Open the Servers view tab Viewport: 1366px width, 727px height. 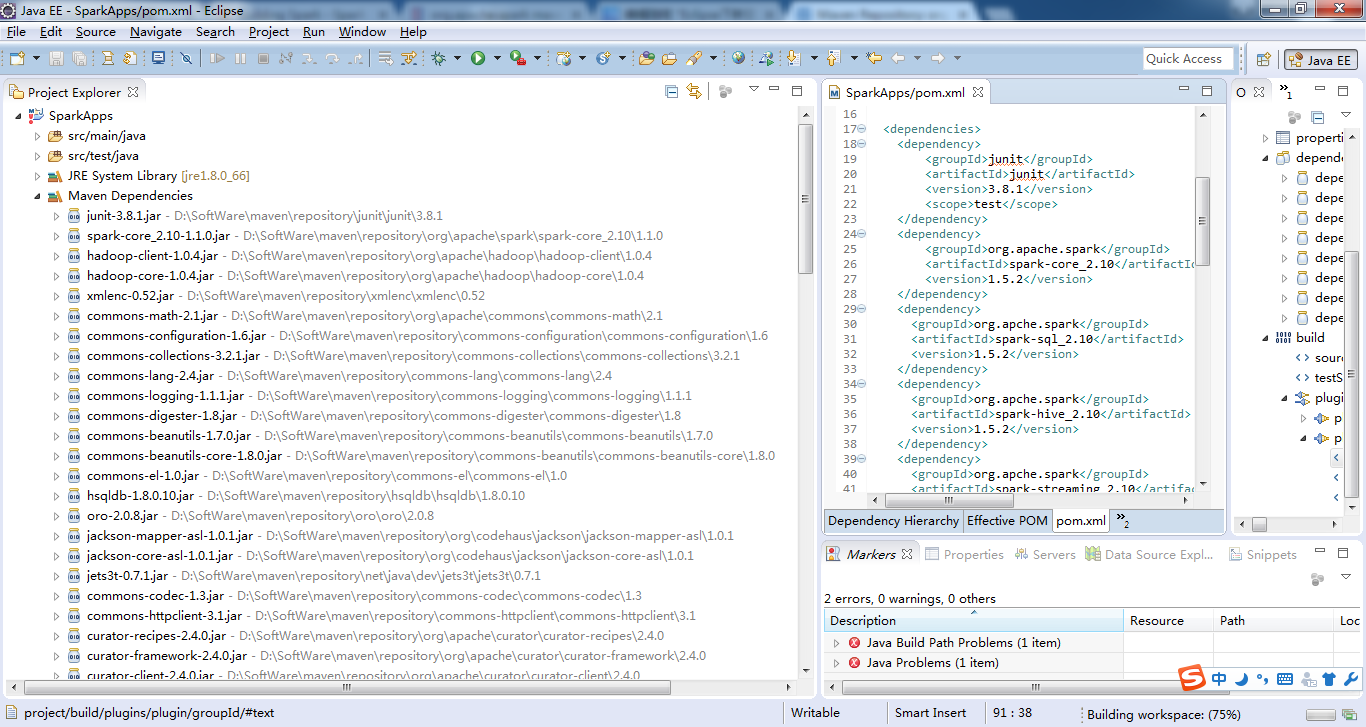click(1045, 554)
